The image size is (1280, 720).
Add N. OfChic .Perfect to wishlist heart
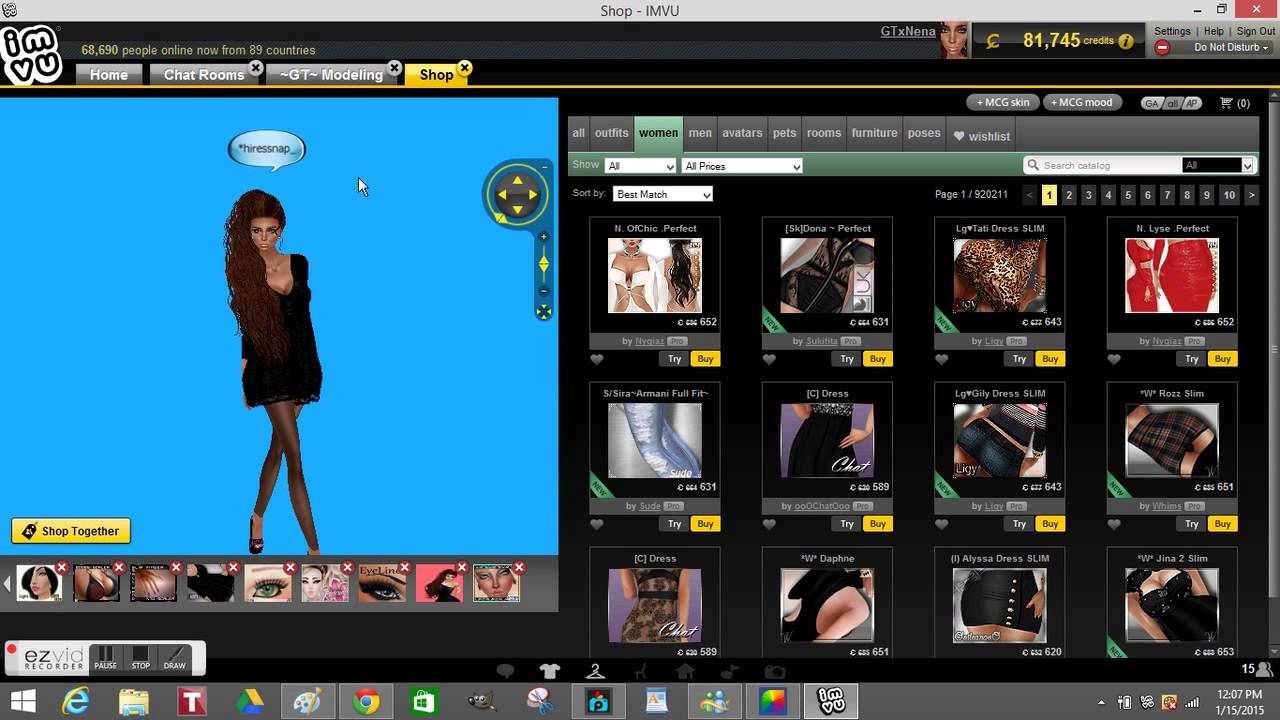[597, 359]
